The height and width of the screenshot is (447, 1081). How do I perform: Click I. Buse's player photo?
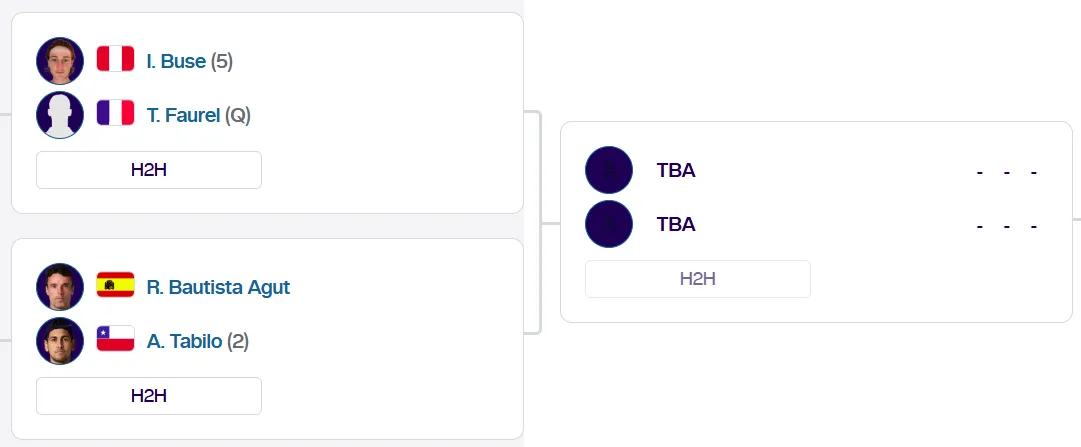pos(60,61)
